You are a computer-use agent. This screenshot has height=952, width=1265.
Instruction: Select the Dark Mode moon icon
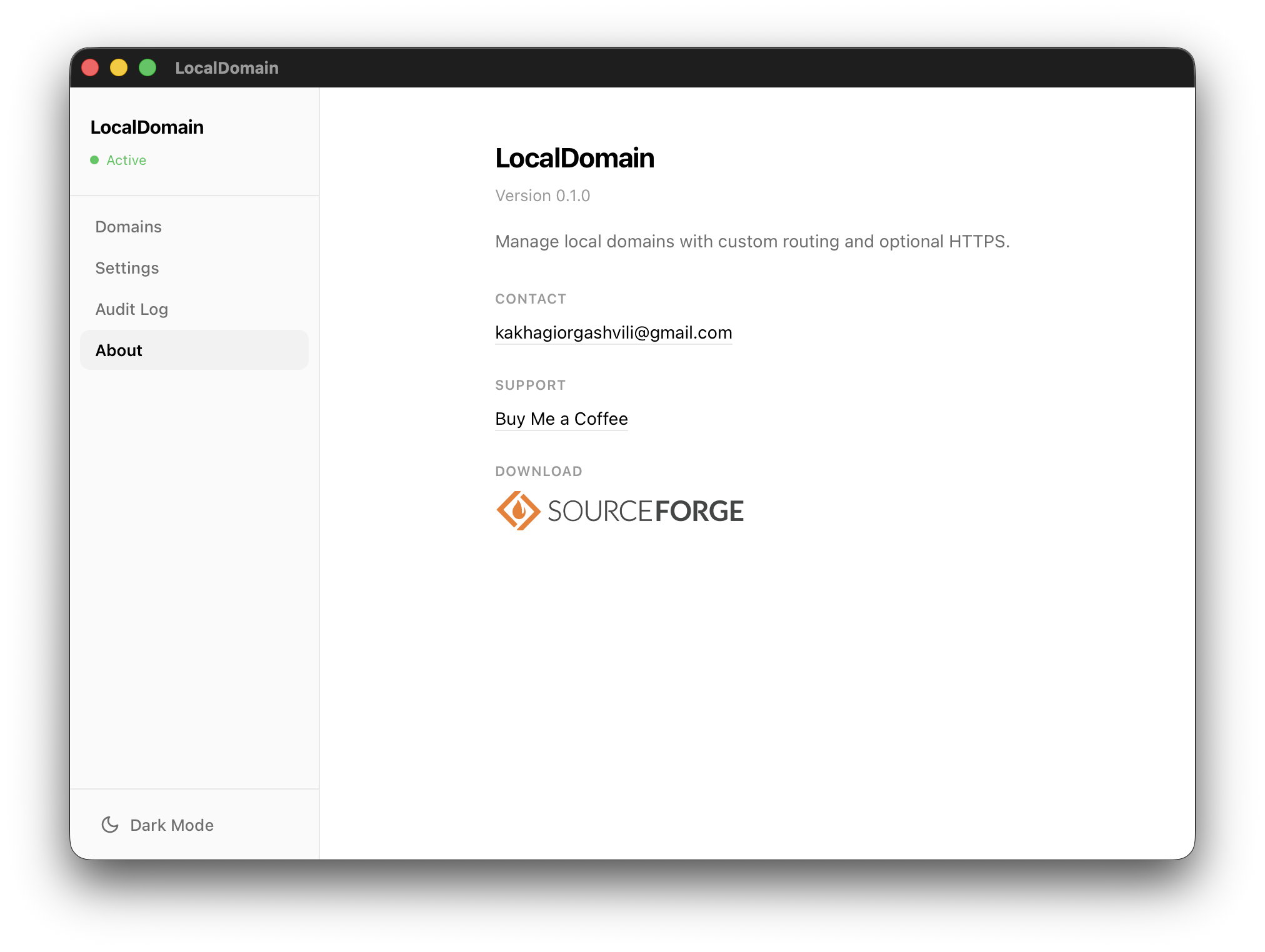pyautogui.click(x=110, y=825)
